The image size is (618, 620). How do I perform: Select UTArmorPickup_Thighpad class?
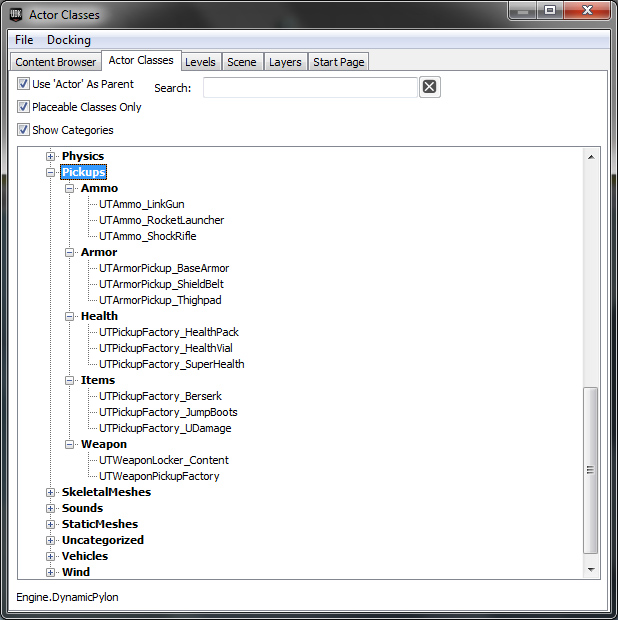pyautogui.click(x=160, y=300)
